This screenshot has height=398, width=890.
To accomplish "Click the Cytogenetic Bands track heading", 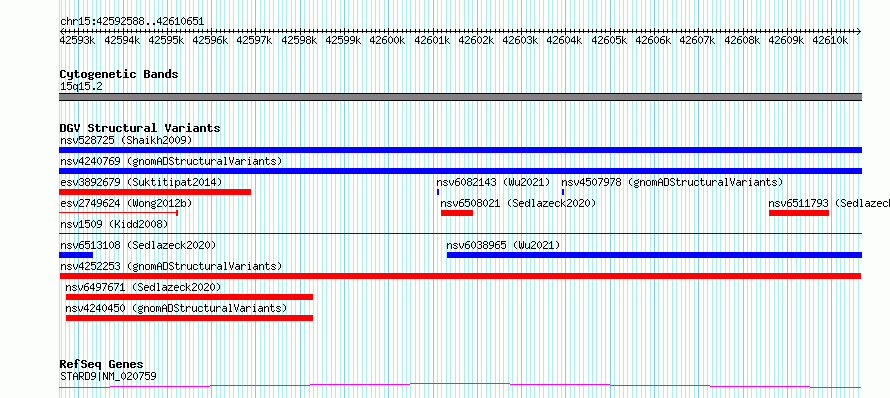I will [119, 74].
